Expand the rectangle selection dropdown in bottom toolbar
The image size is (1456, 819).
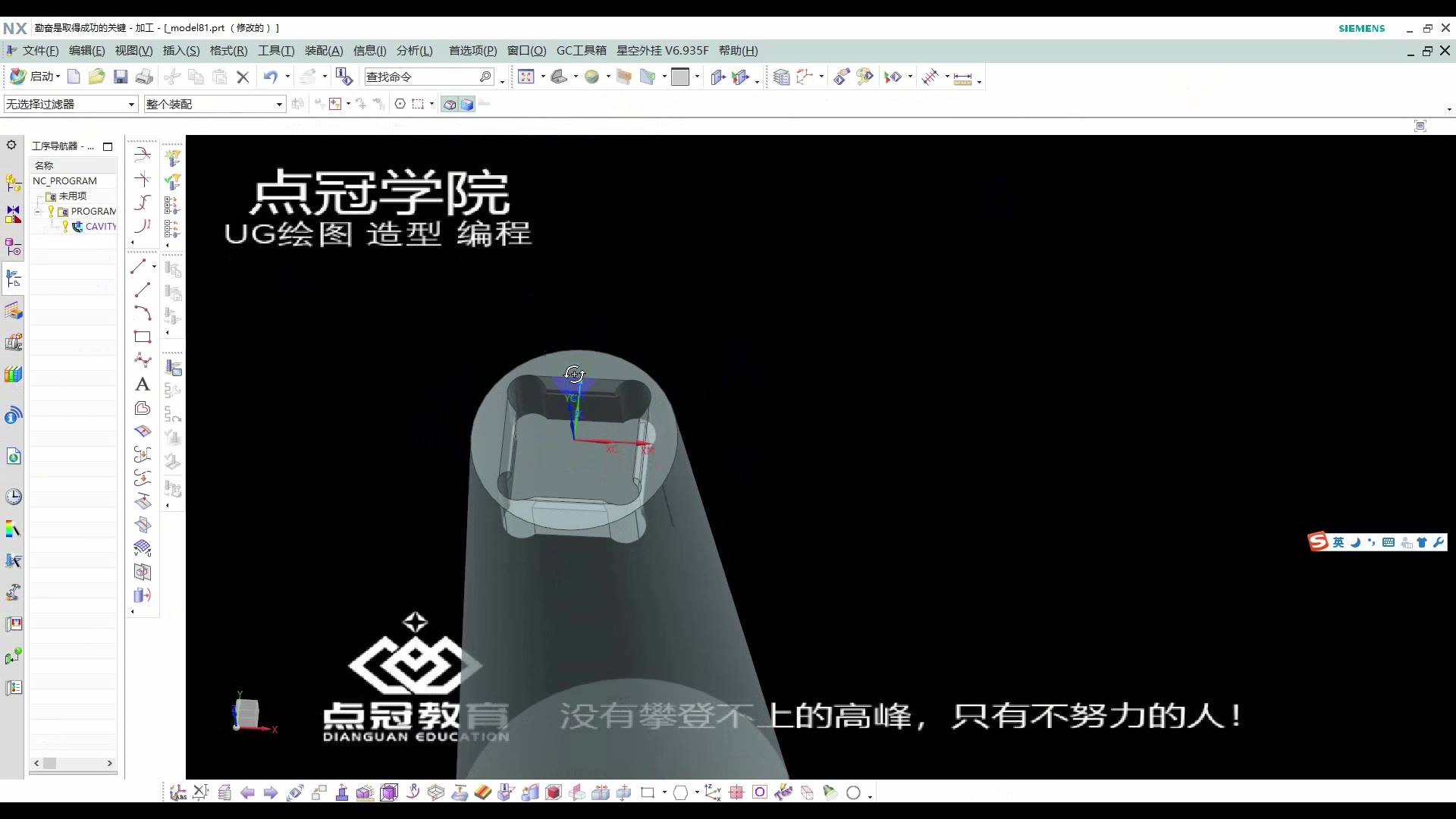(664, 792)
